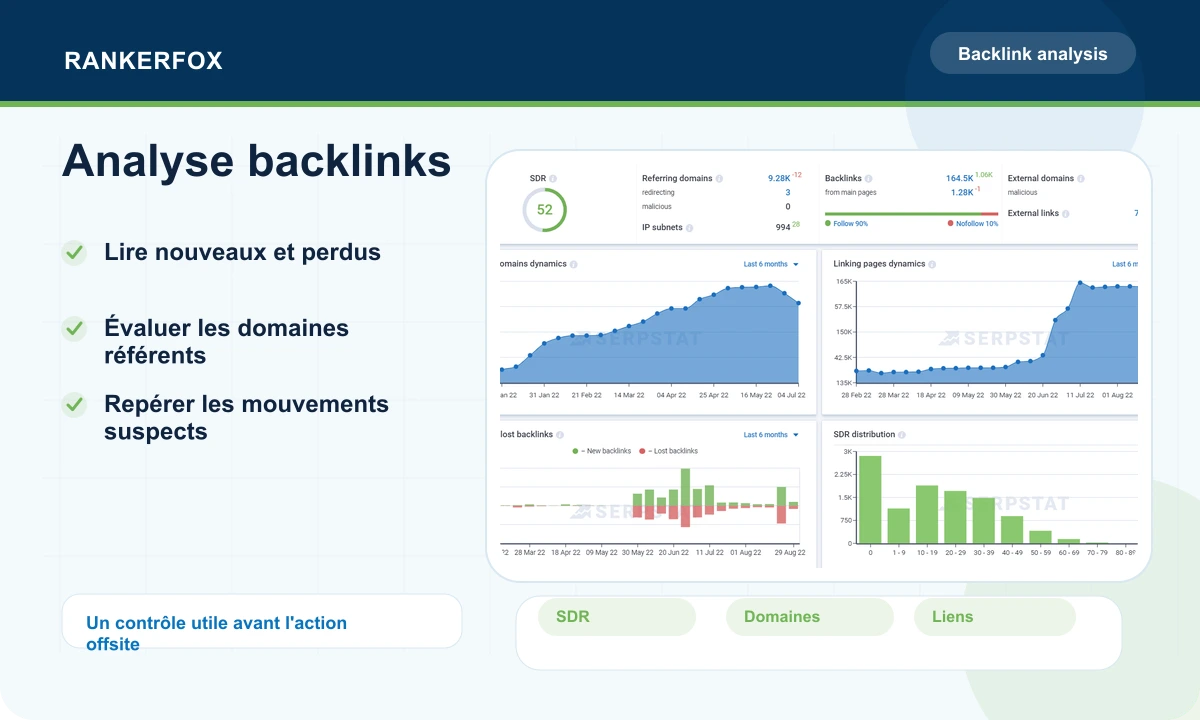Open the period dropdown in Linking pages dynamics
This screenshot has height=720, width=1200.
coord(1125,265)
